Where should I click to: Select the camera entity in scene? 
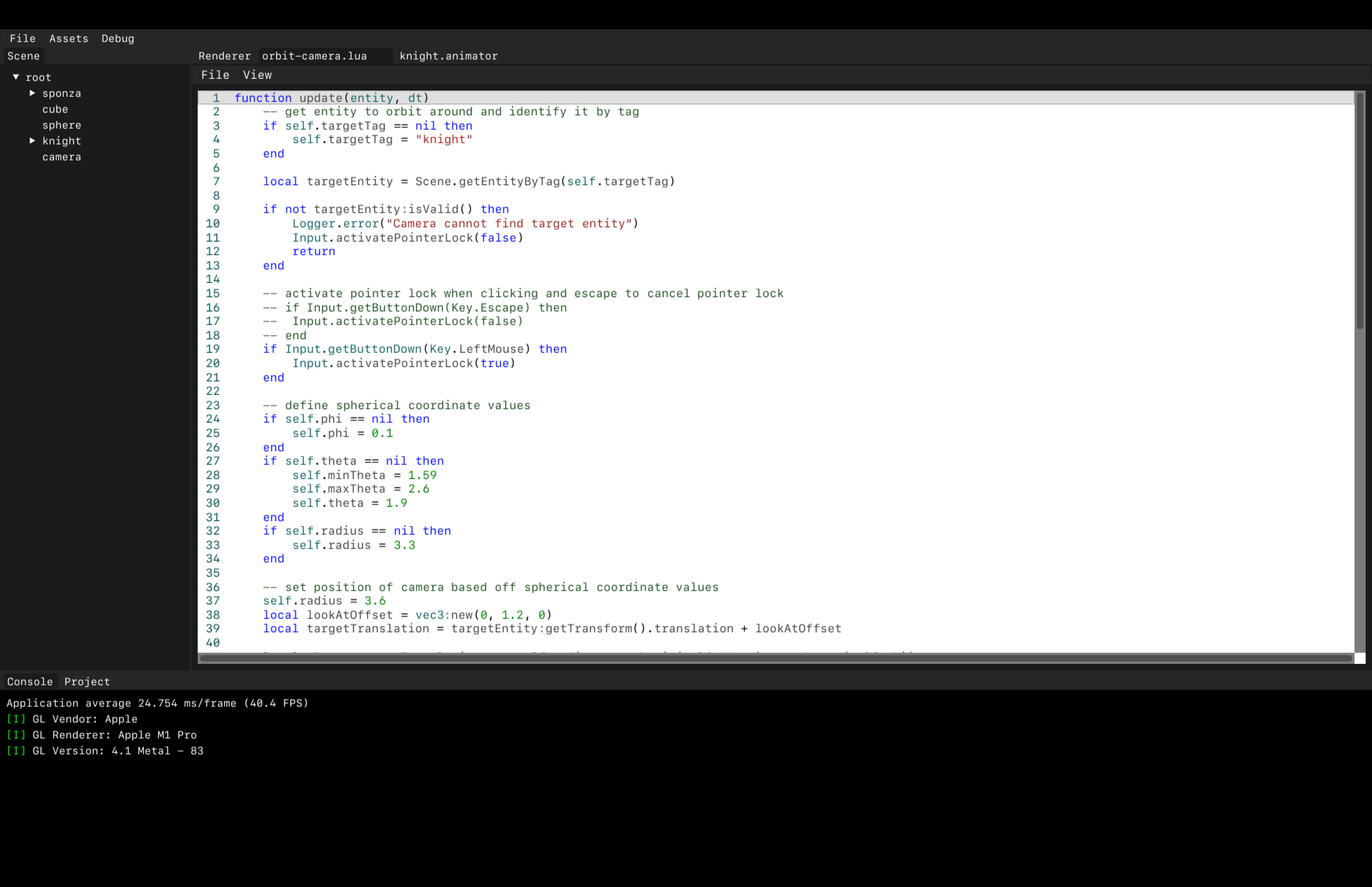point(62,157)
